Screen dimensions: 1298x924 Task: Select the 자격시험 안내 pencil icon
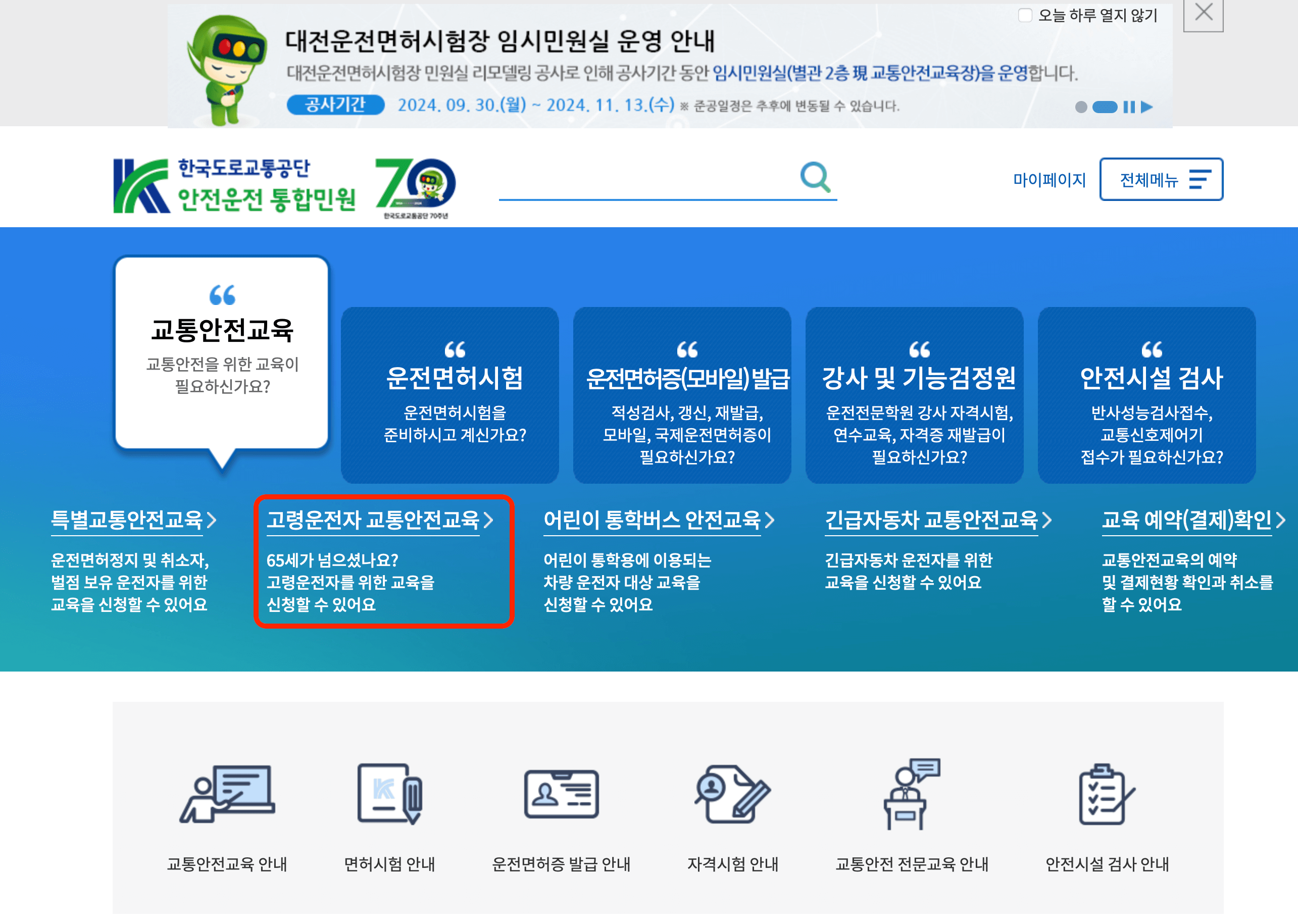click(x=733, y=795)
